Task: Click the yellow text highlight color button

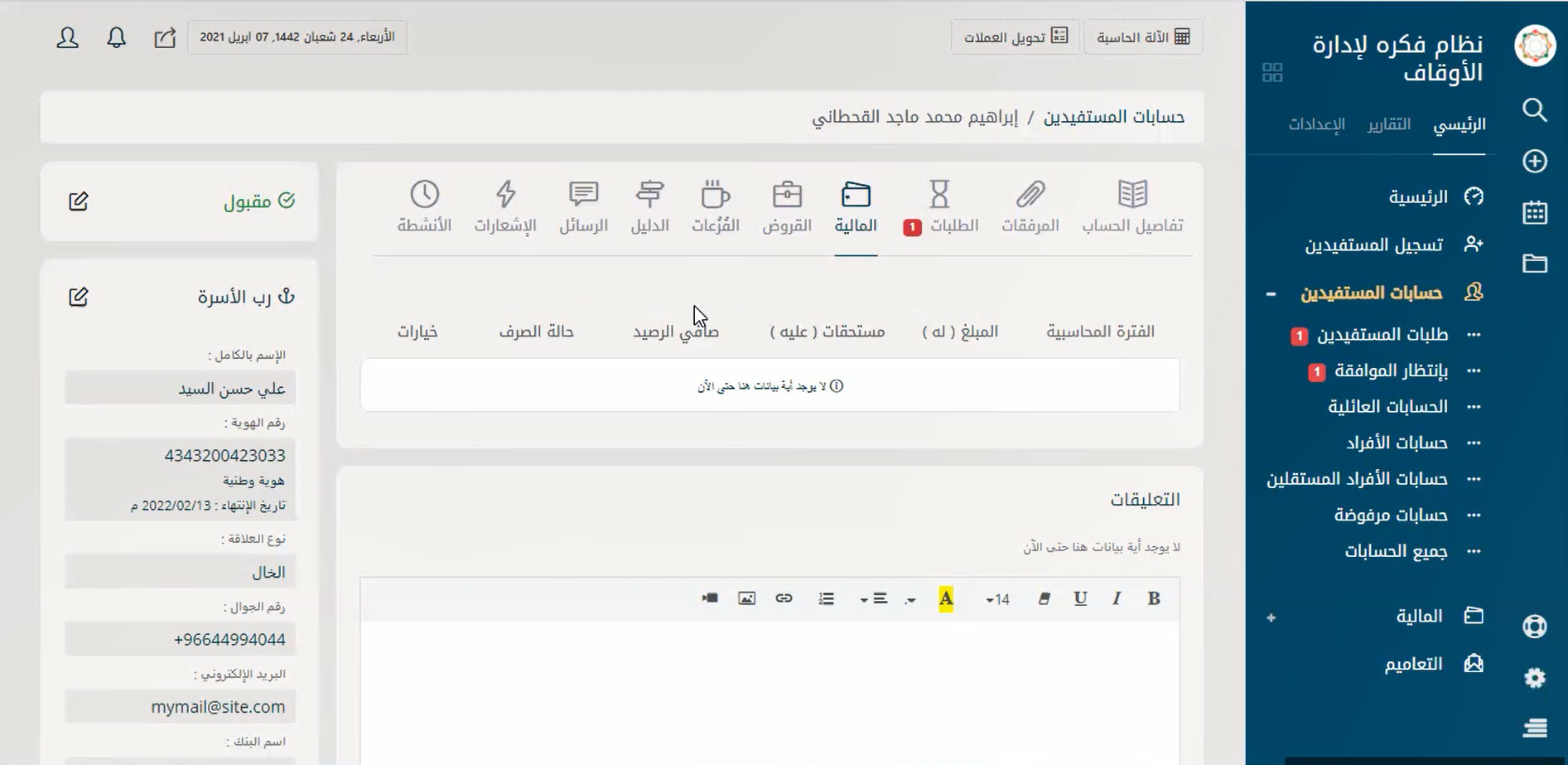Action: coord(946,598)
